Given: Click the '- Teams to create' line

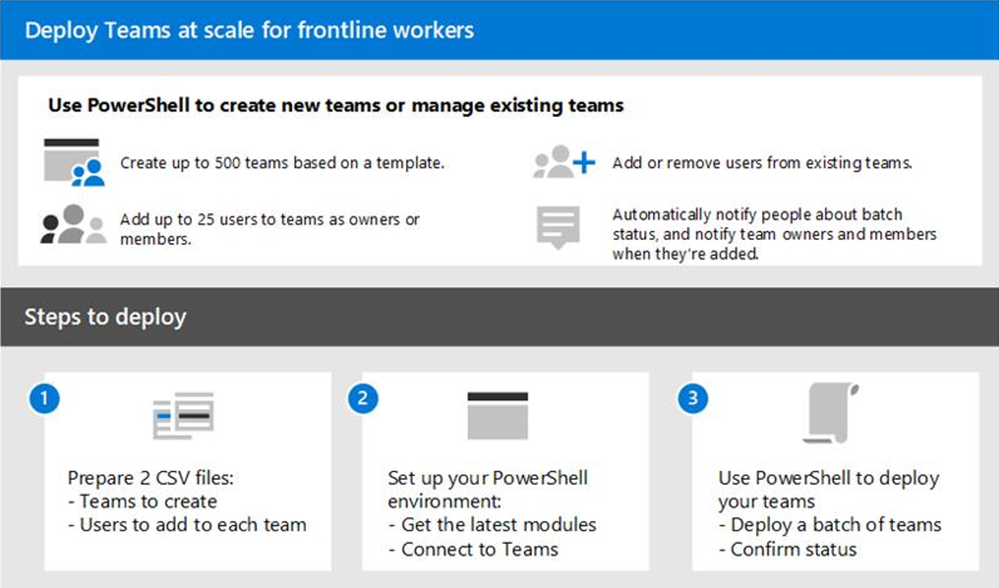Looking at the screenshot, I should point(142,501).
